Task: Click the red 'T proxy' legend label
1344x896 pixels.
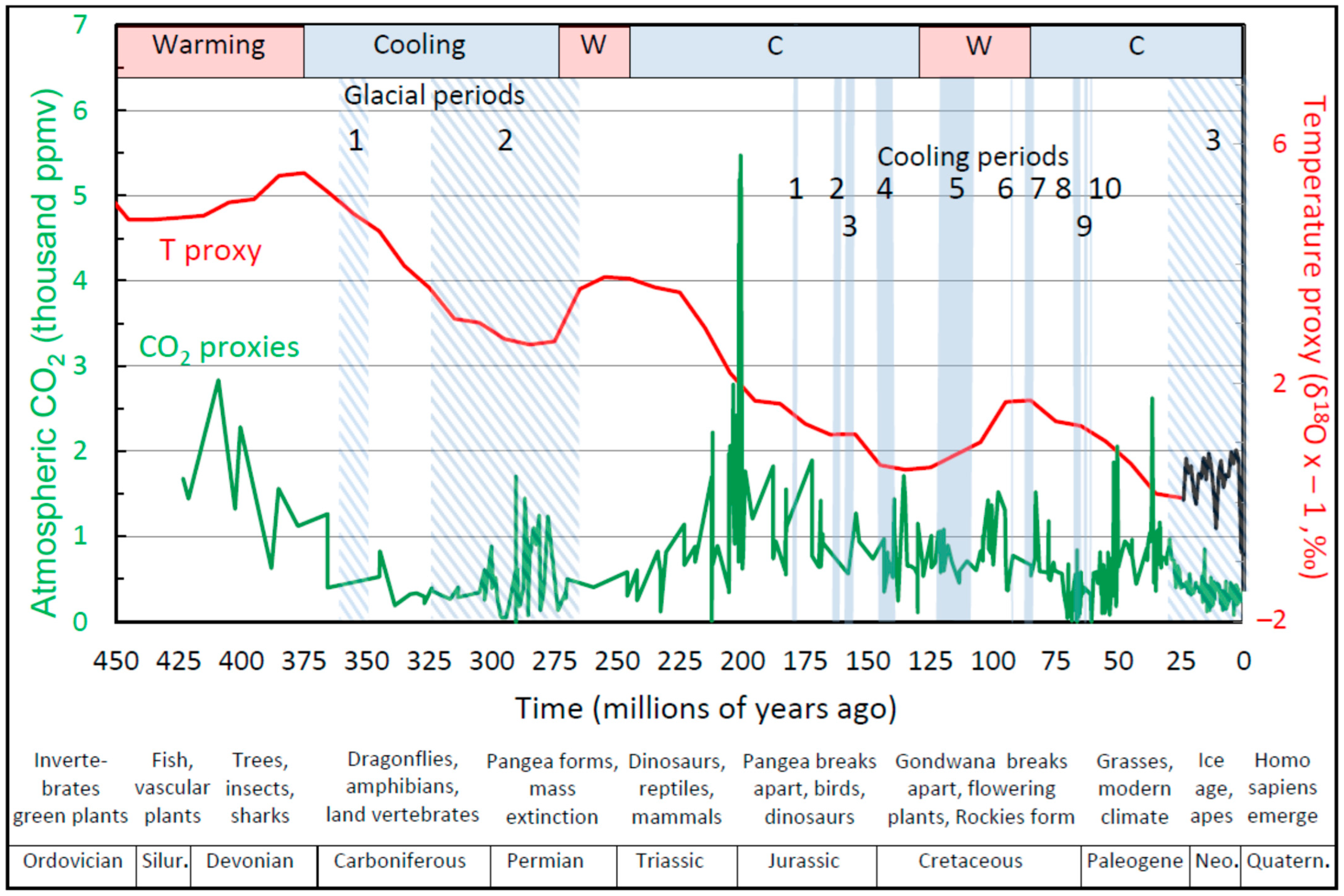Action: [210, 250]
